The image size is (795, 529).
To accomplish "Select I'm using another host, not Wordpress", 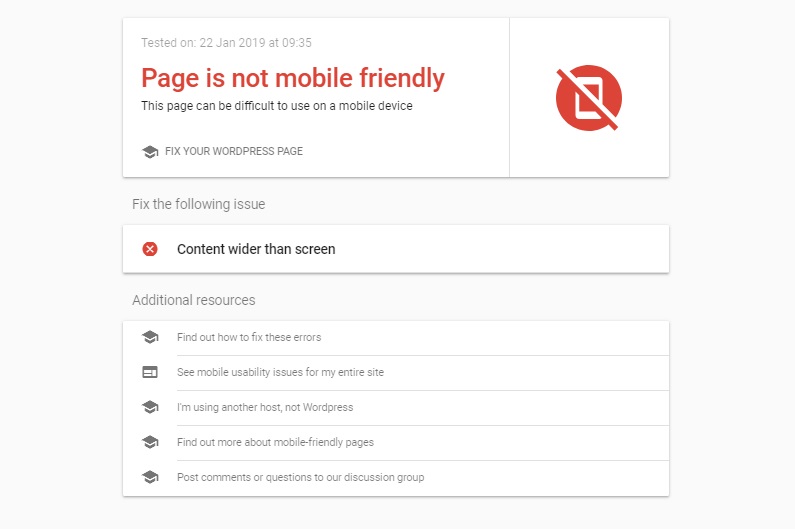I will 265,407.
